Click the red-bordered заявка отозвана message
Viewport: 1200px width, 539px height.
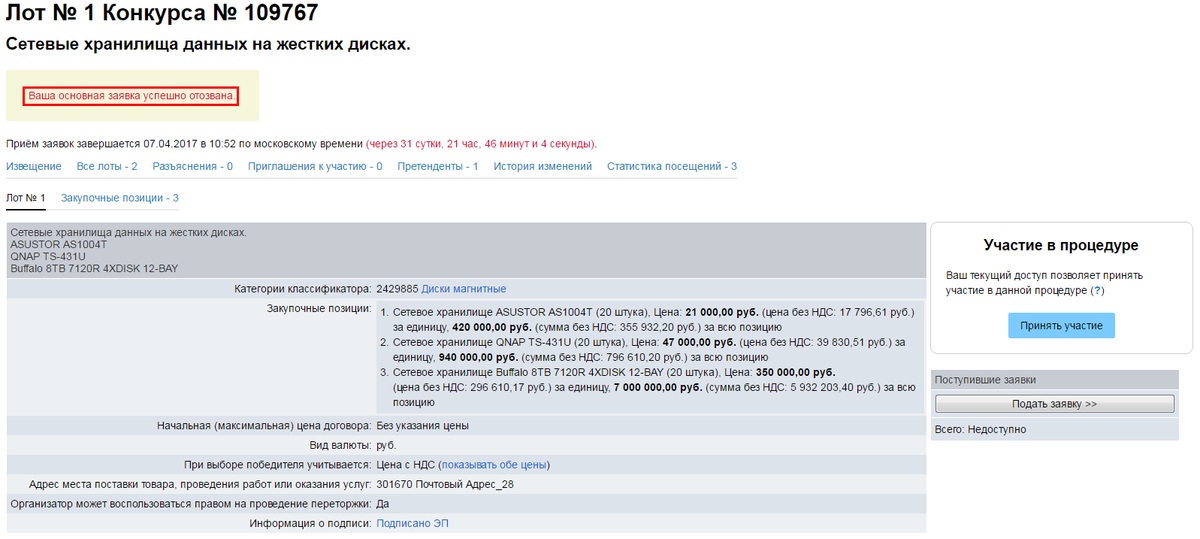[x=131, y=96]
